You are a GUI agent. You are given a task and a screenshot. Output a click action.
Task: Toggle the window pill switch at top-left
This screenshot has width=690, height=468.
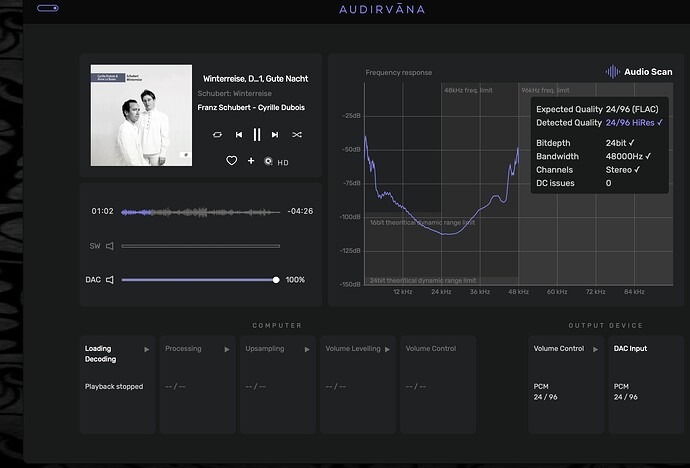[x=47, y=8]
